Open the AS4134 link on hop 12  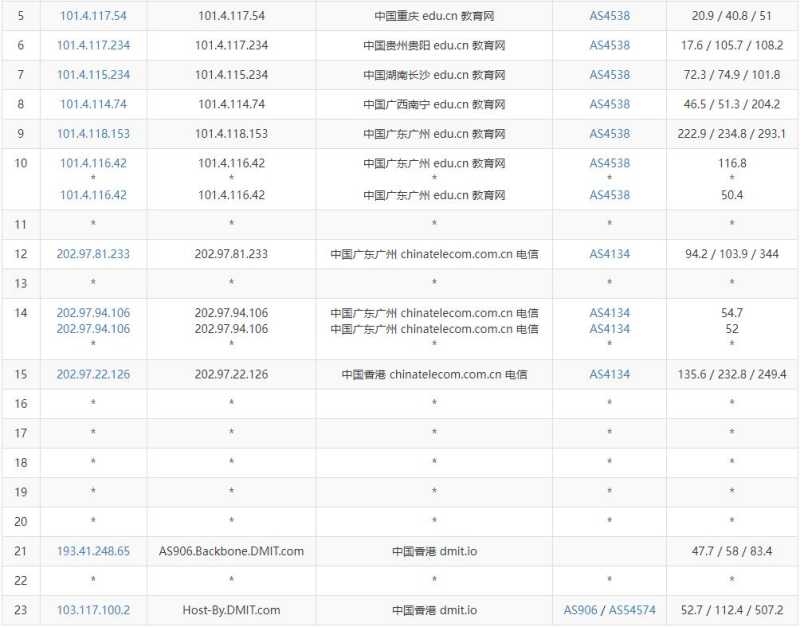[610, 254]
